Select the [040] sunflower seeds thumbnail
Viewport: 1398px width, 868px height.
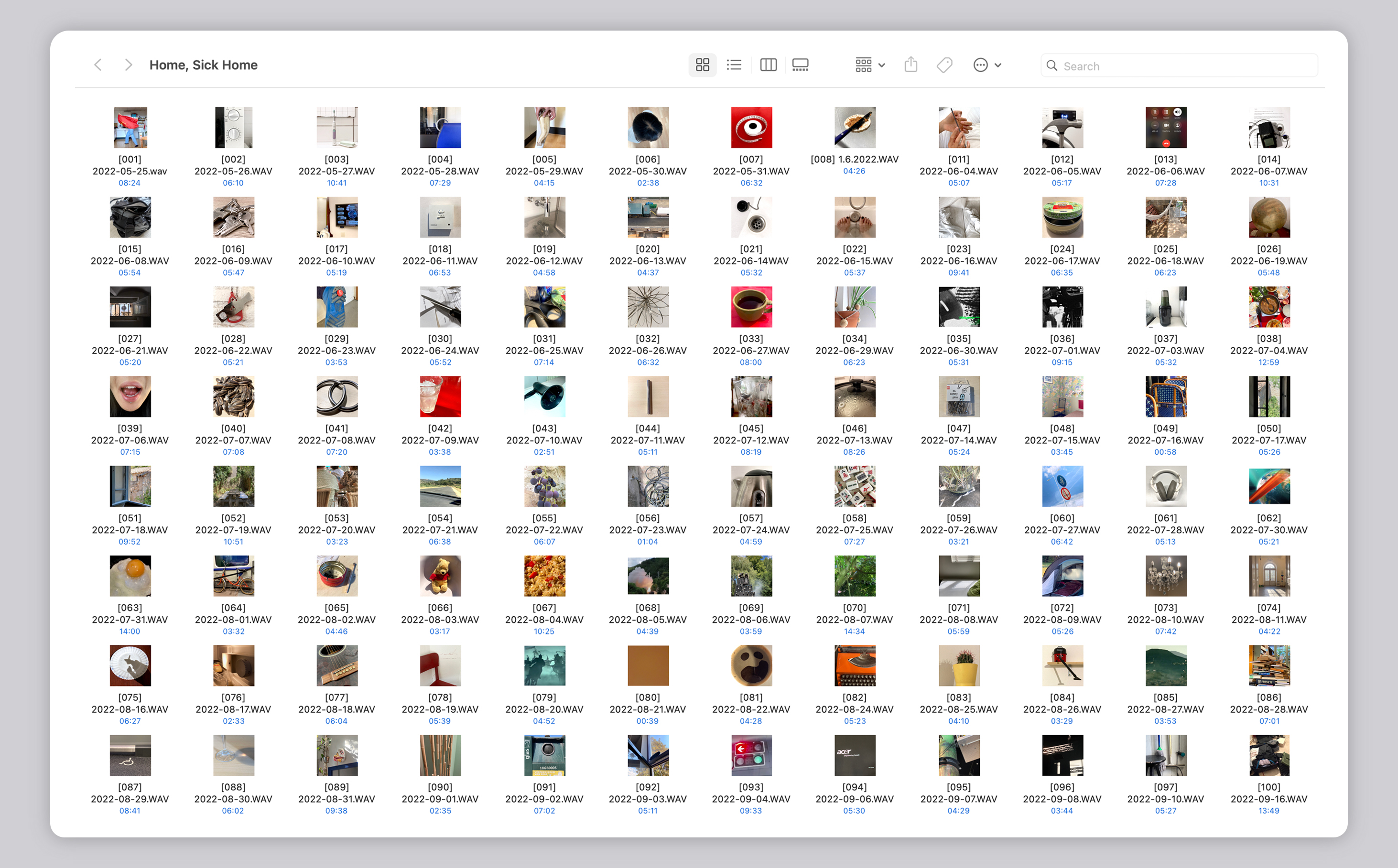point(233,396)
